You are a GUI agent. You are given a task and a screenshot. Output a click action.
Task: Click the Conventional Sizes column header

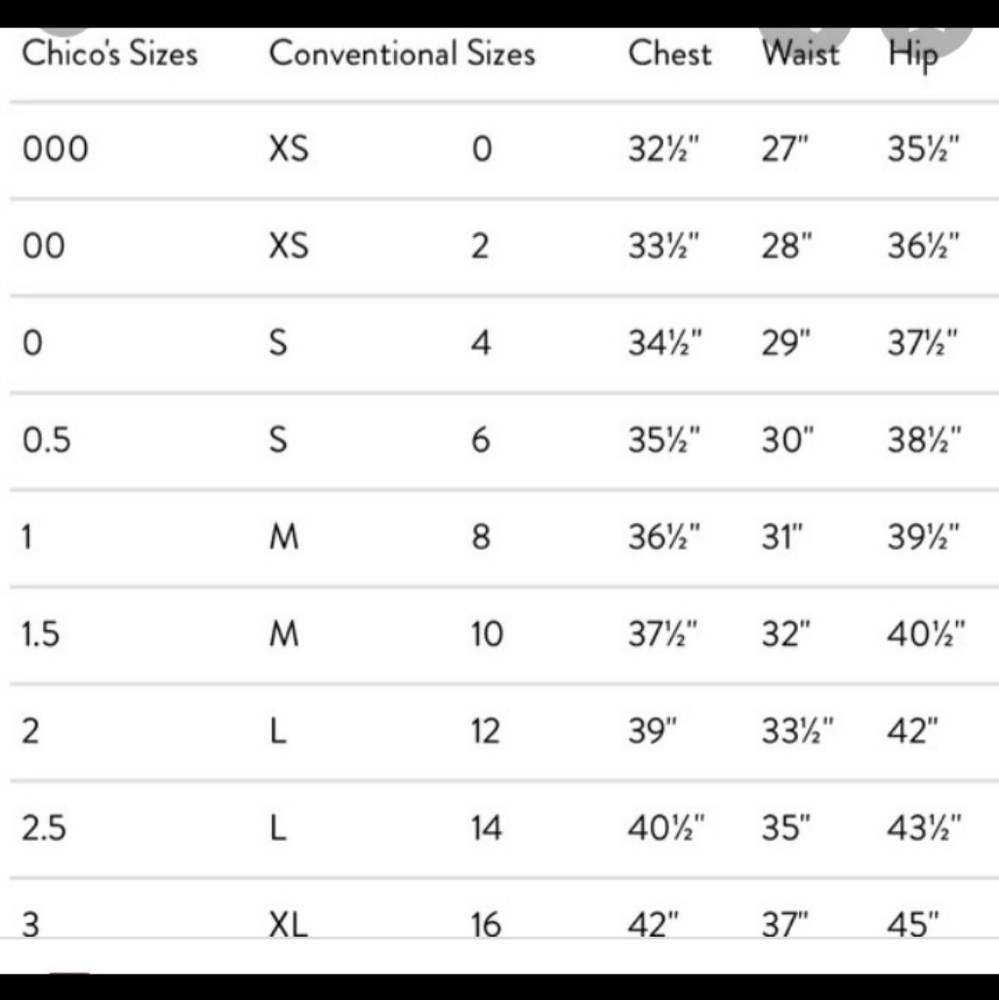pyautogui.click(x=402, y=54)
